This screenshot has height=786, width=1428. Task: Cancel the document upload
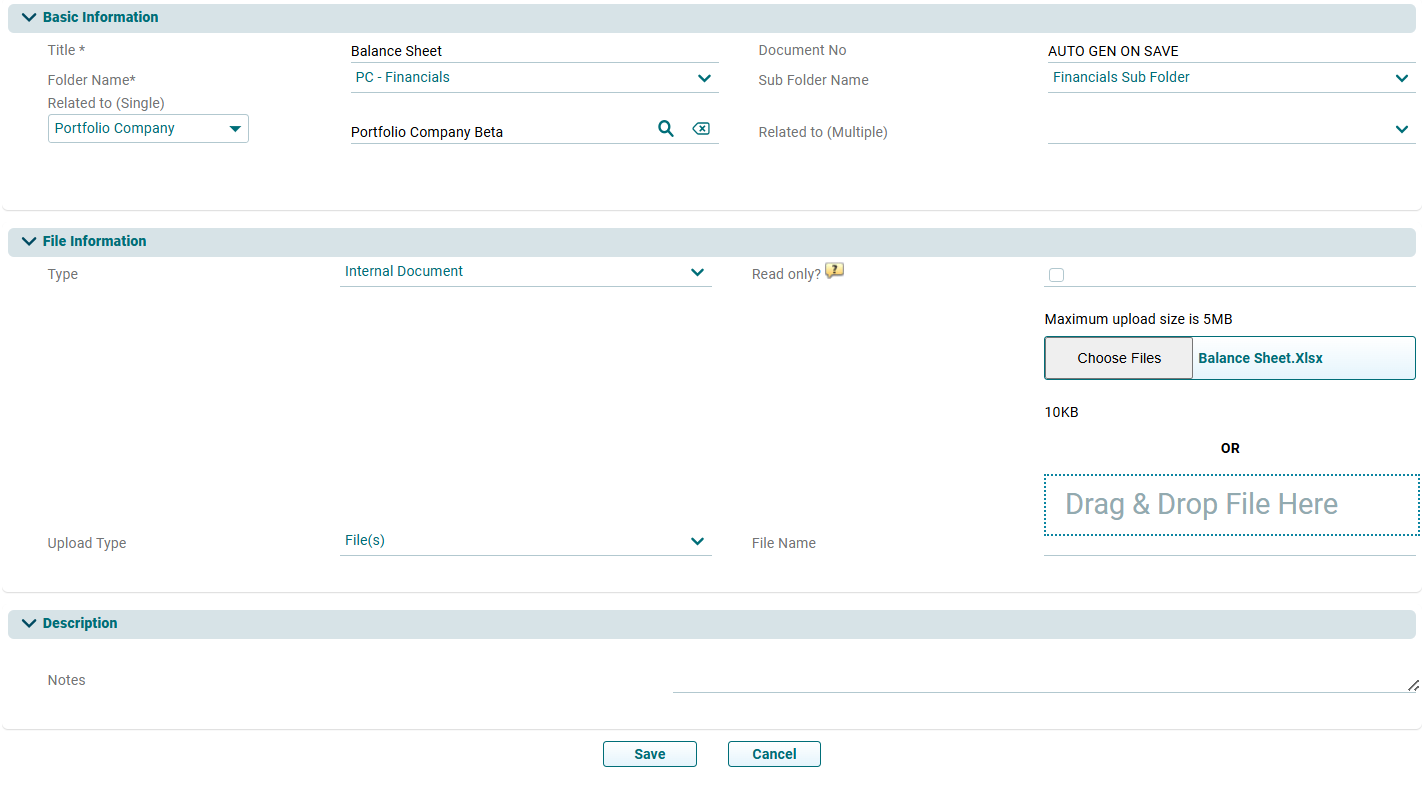coord(774,754)
